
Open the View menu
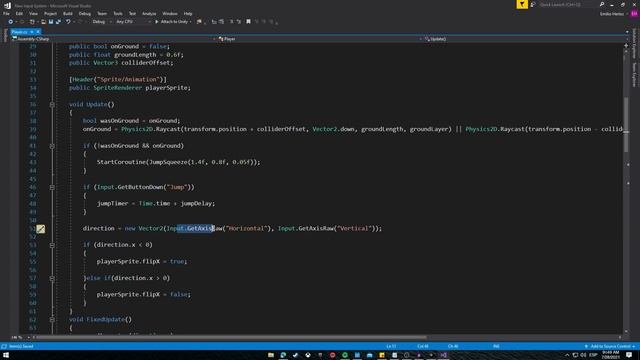[33, 13]
